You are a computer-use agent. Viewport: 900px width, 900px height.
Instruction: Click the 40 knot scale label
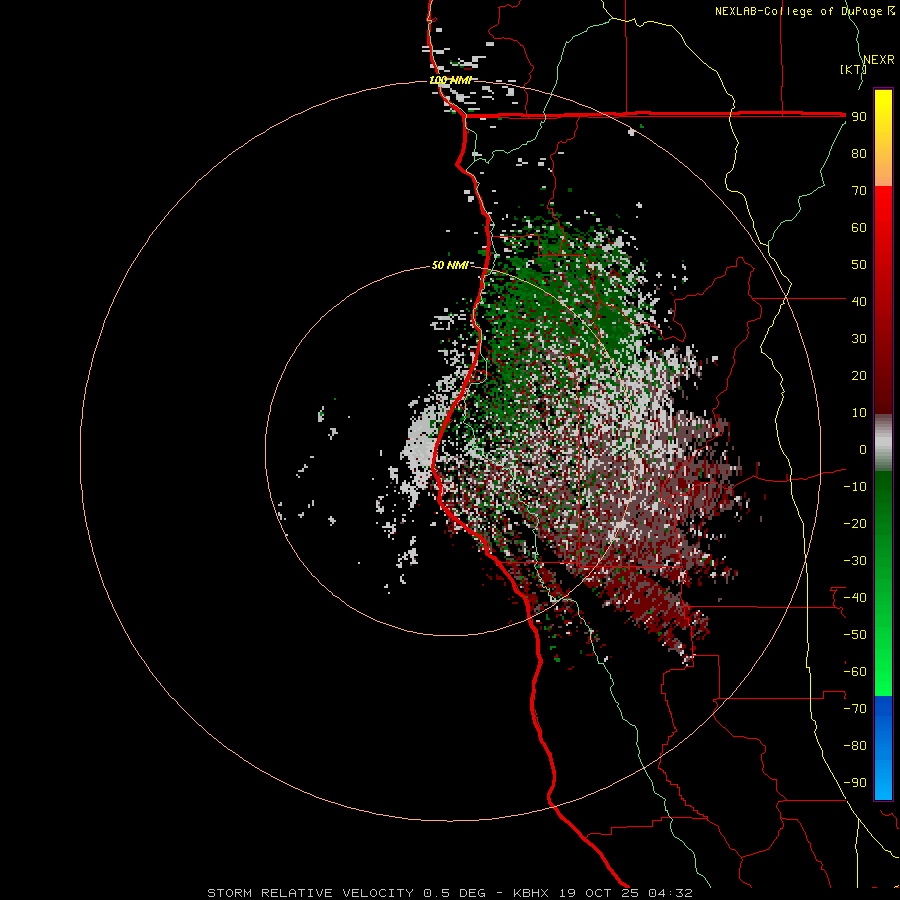point(859,301)
